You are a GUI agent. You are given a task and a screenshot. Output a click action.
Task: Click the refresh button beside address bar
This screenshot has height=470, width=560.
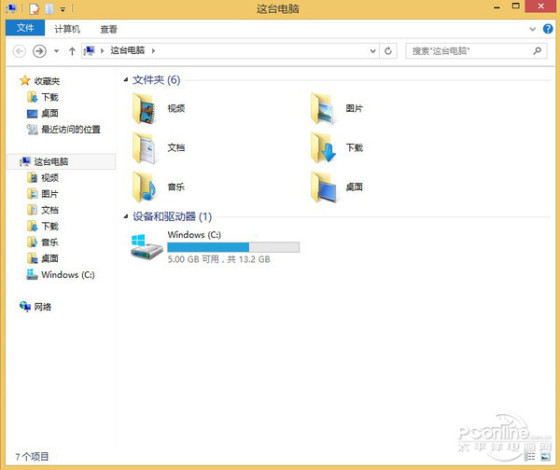coord(388,51)
